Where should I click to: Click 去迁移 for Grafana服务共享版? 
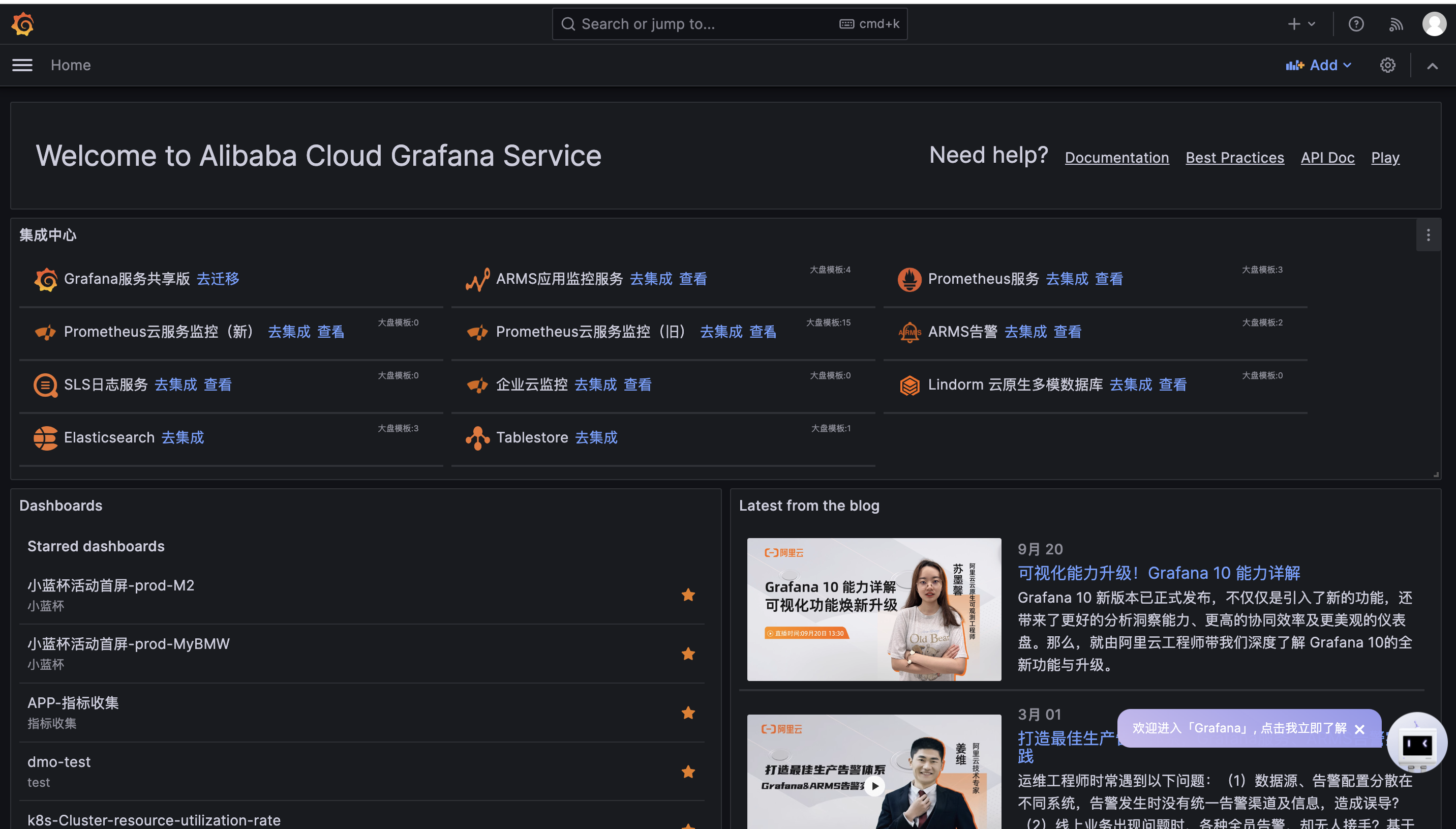pyautogui.click(x=218, y=279)
